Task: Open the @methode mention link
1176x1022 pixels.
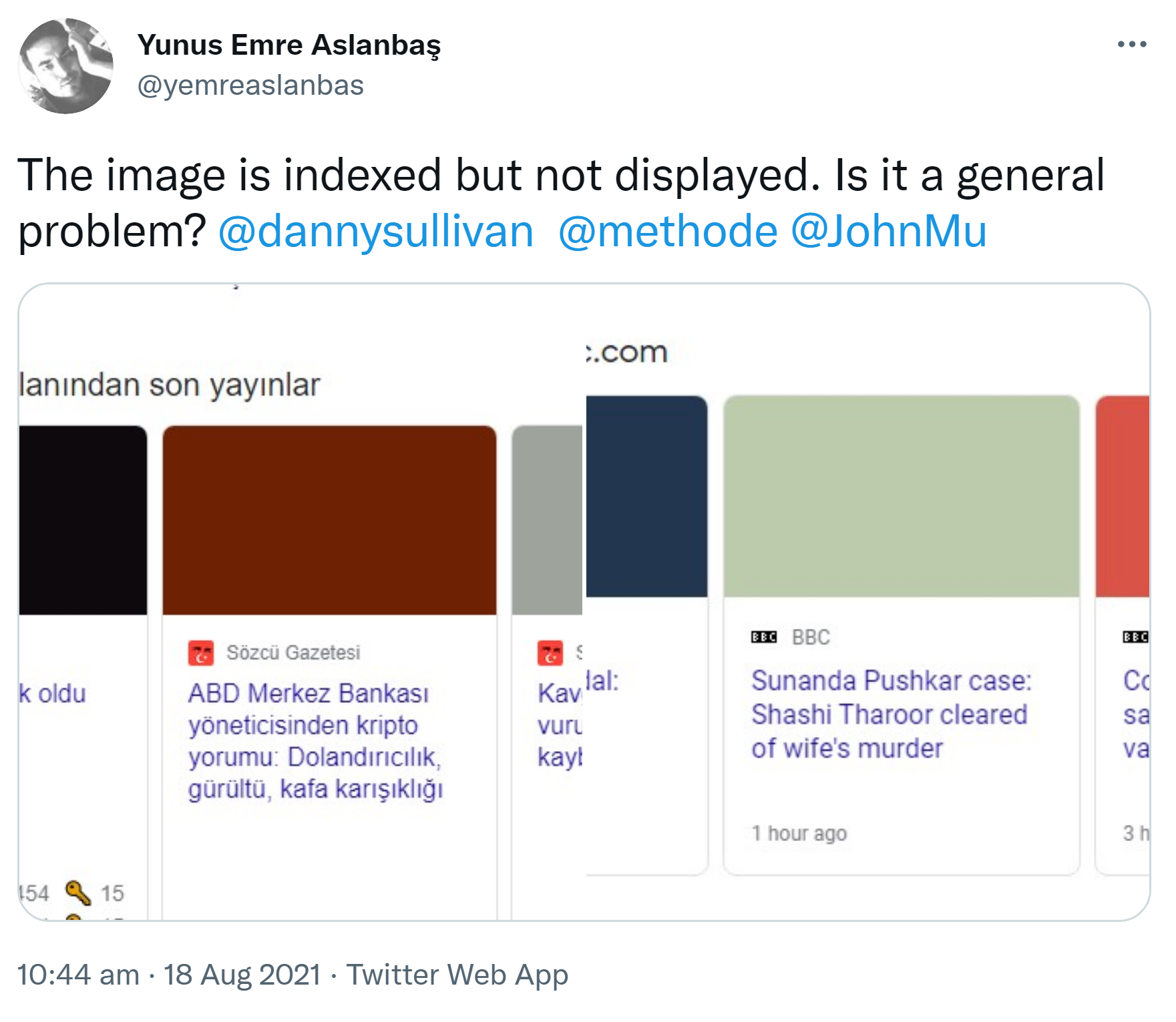Action: point(668,232)
